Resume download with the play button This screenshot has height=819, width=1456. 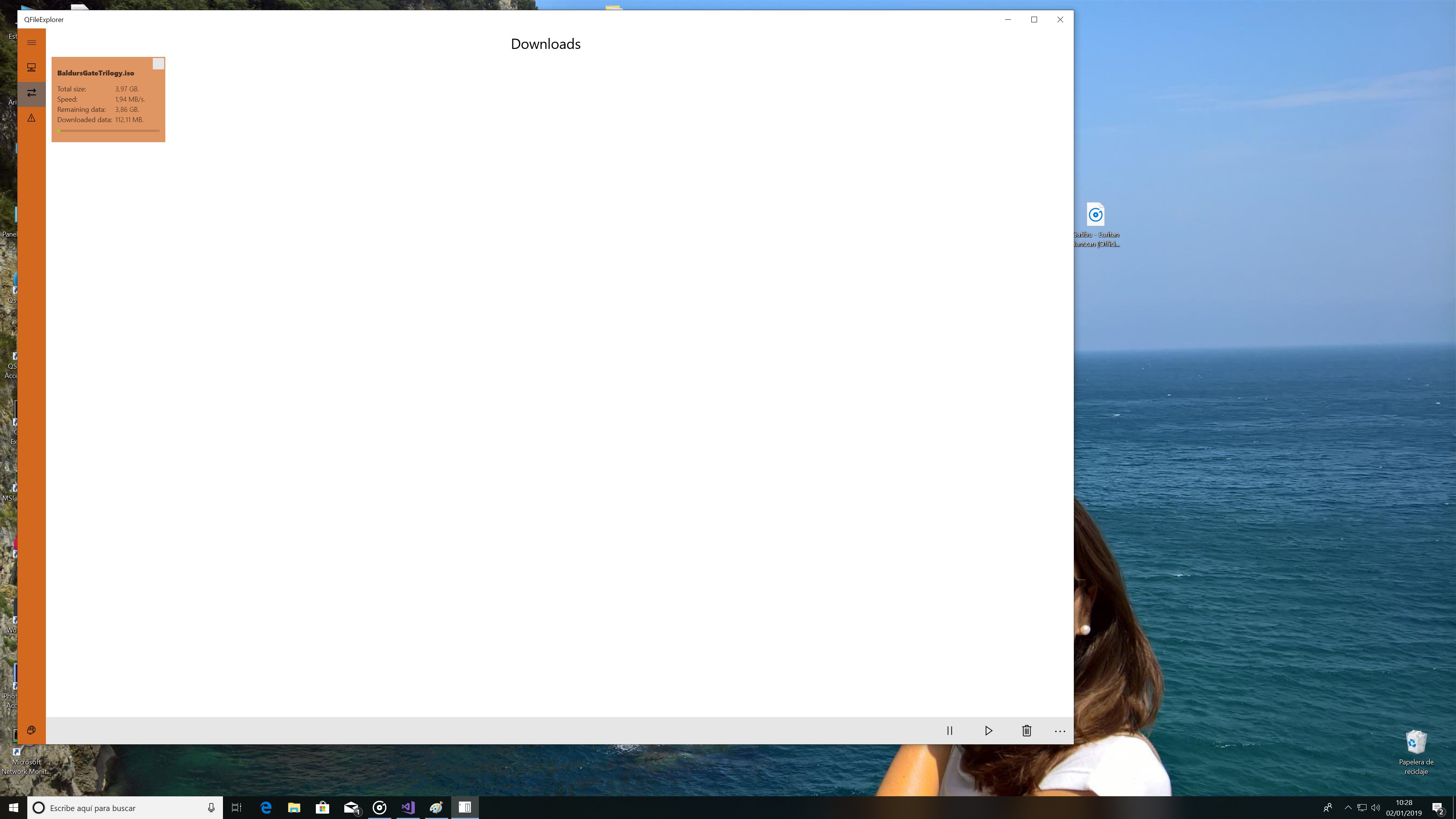click(988, 731)
